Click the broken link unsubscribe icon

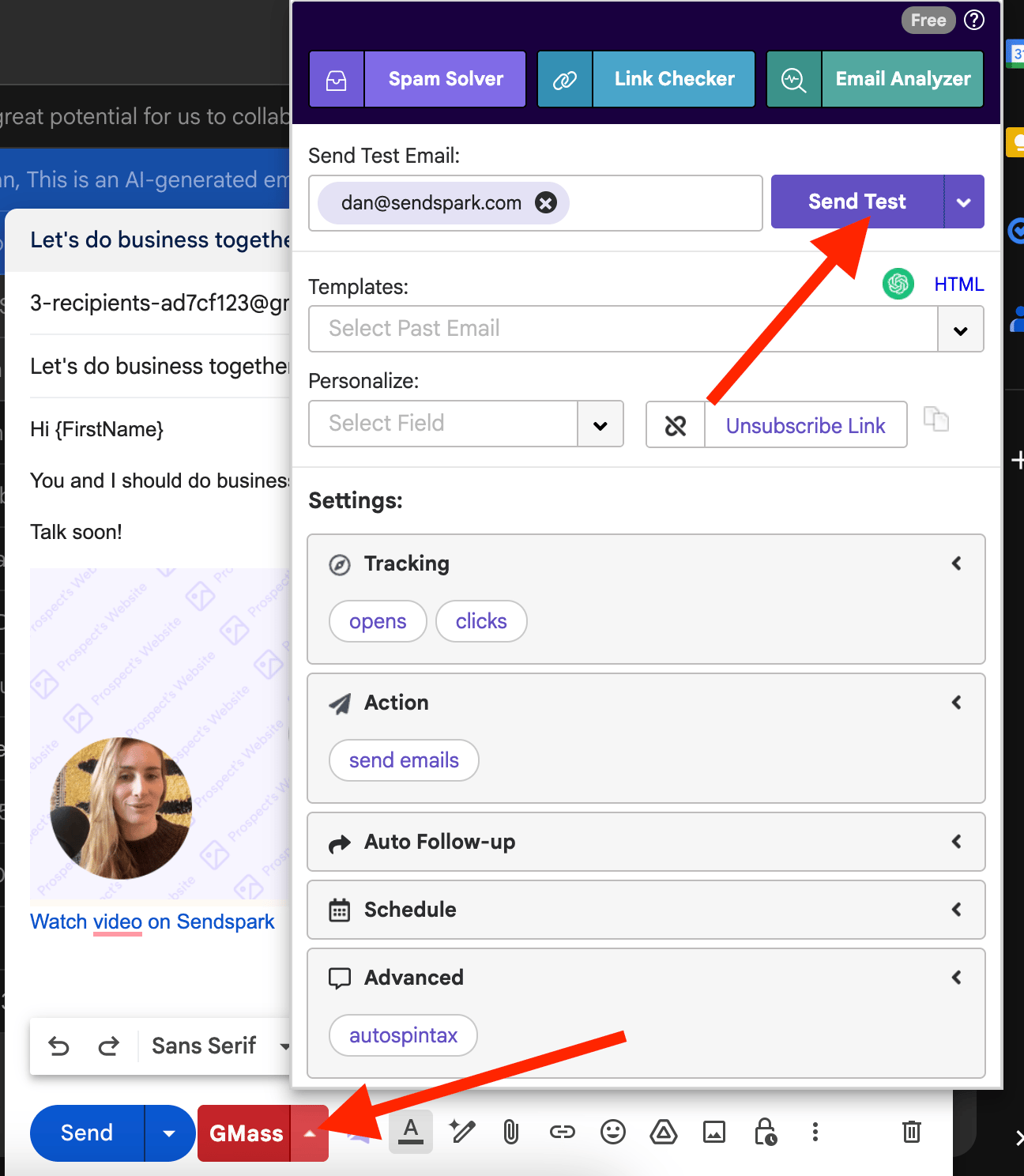pyautogui.click(x=676, y=425)
